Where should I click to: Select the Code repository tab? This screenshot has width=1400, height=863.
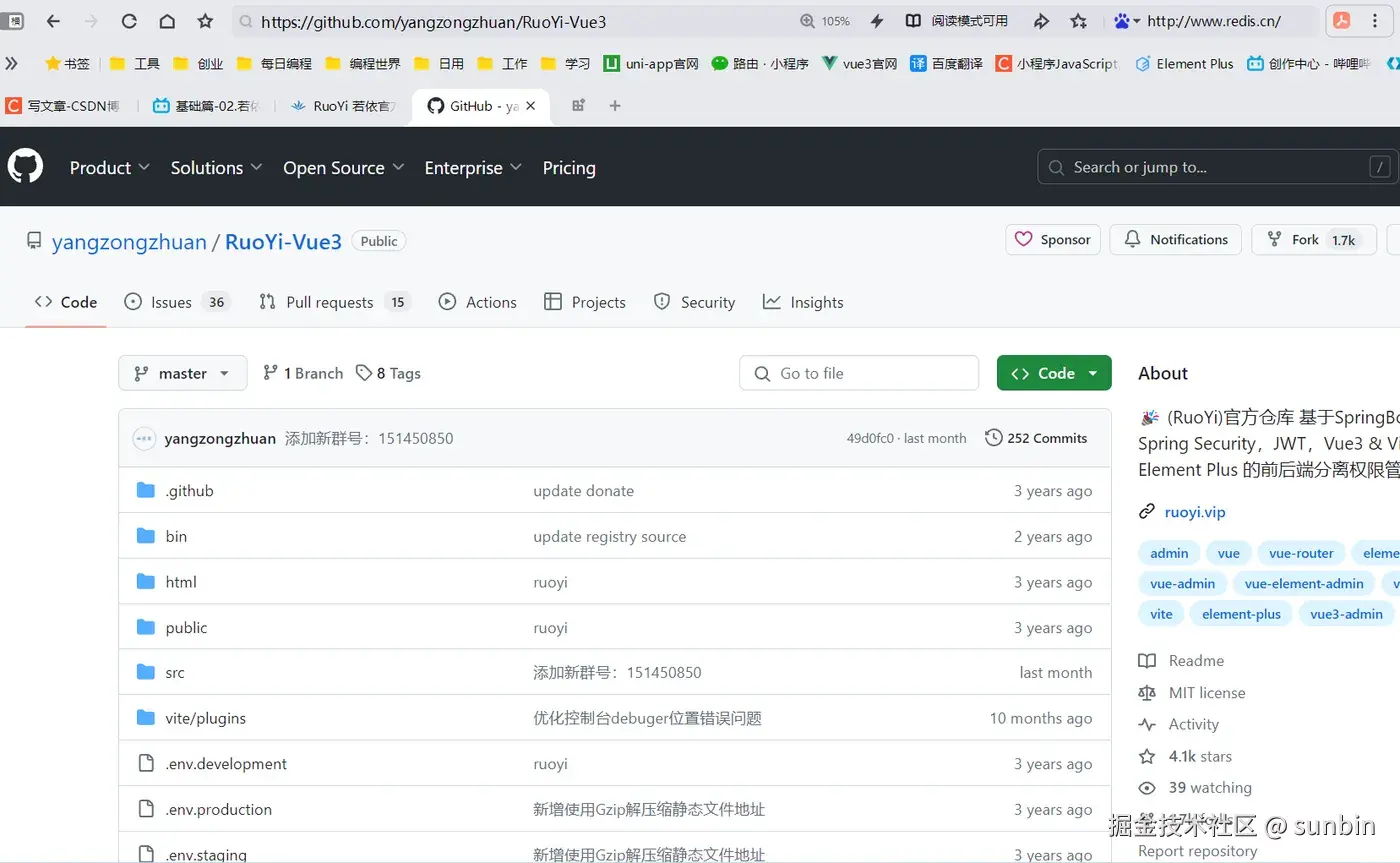click(x=66, y=302)
